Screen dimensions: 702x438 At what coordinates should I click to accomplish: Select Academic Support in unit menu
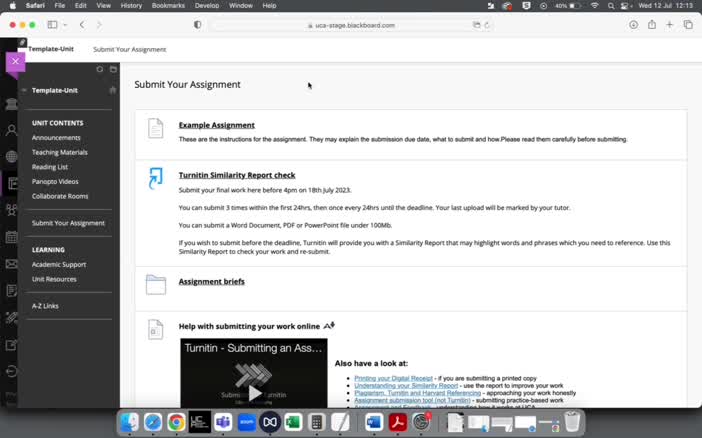coord(59,265)
